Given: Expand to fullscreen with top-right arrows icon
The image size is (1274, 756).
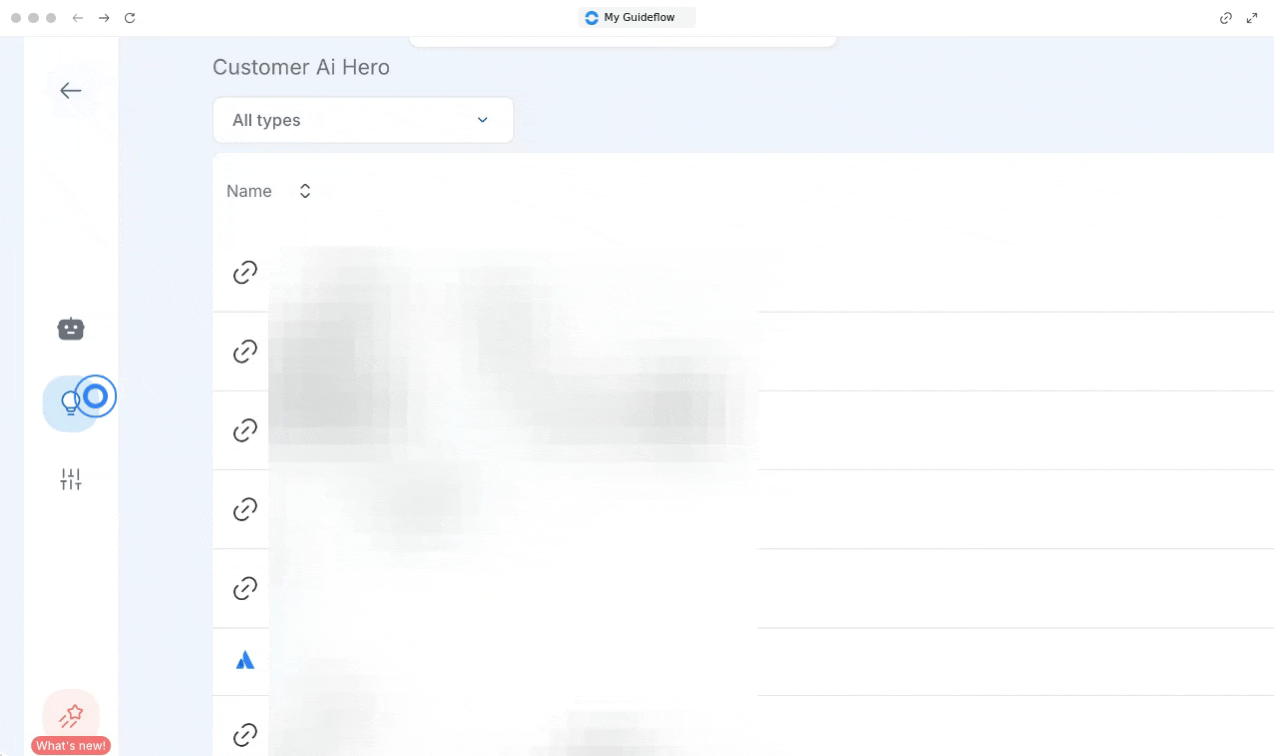Looking at the screenshot, I should point(1252,18).
